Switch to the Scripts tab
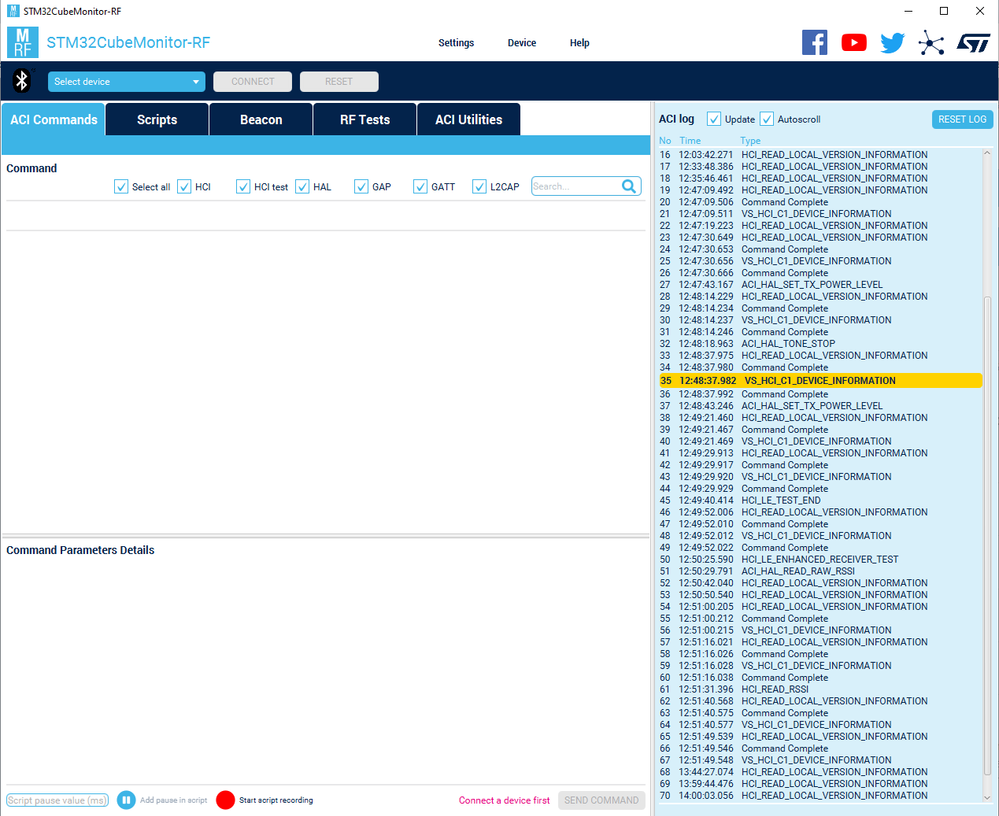 click(x=157, y=119)
